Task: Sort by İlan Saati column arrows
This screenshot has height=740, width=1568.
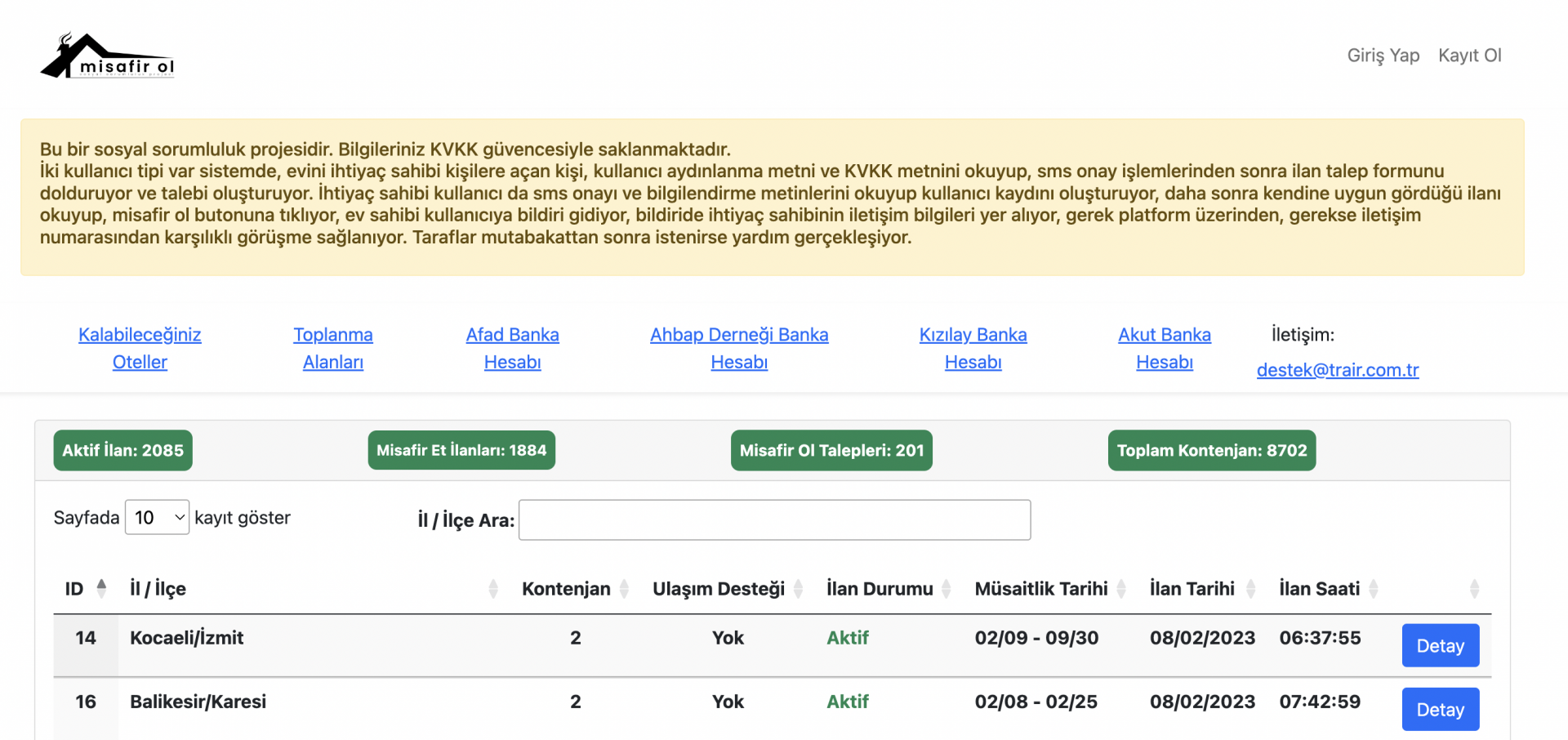Action: pos(1374,588)
